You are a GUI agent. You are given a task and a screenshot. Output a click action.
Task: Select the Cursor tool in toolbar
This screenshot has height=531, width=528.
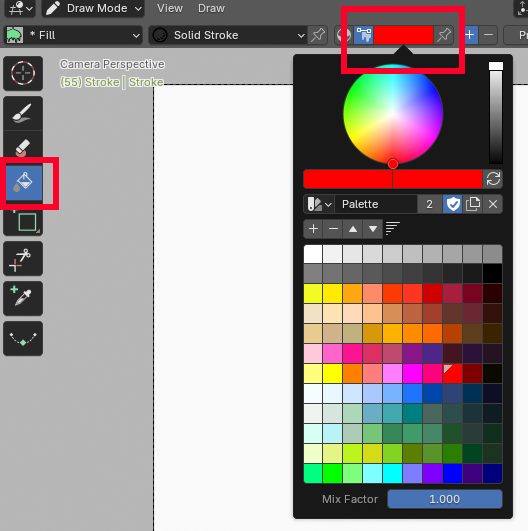tap(23, 73)
